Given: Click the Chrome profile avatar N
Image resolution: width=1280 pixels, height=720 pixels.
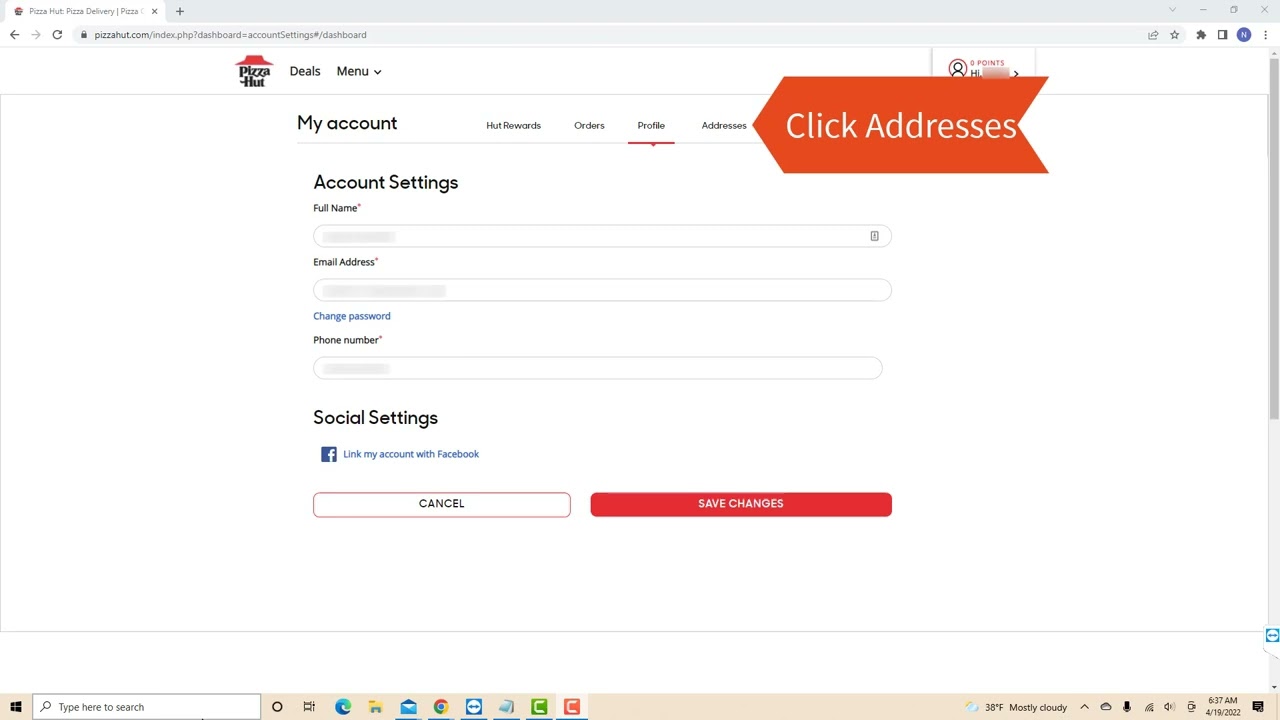Looking at the screenshot, I should tap(1244, 34).
